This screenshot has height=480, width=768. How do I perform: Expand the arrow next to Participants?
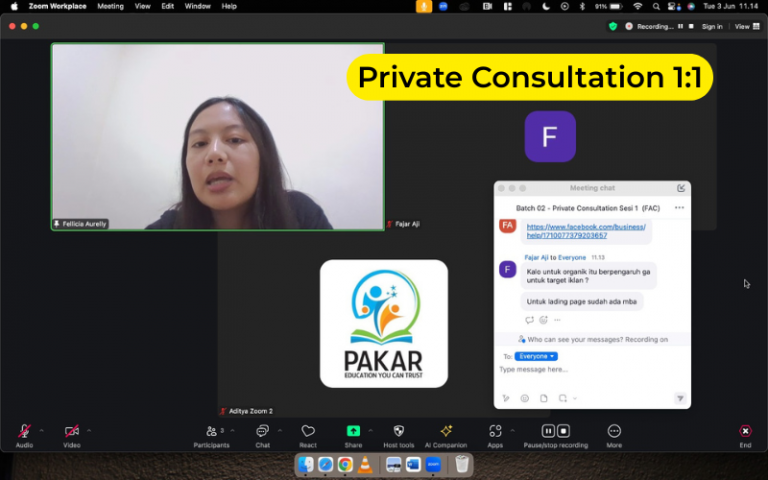[x=233, y=431]
